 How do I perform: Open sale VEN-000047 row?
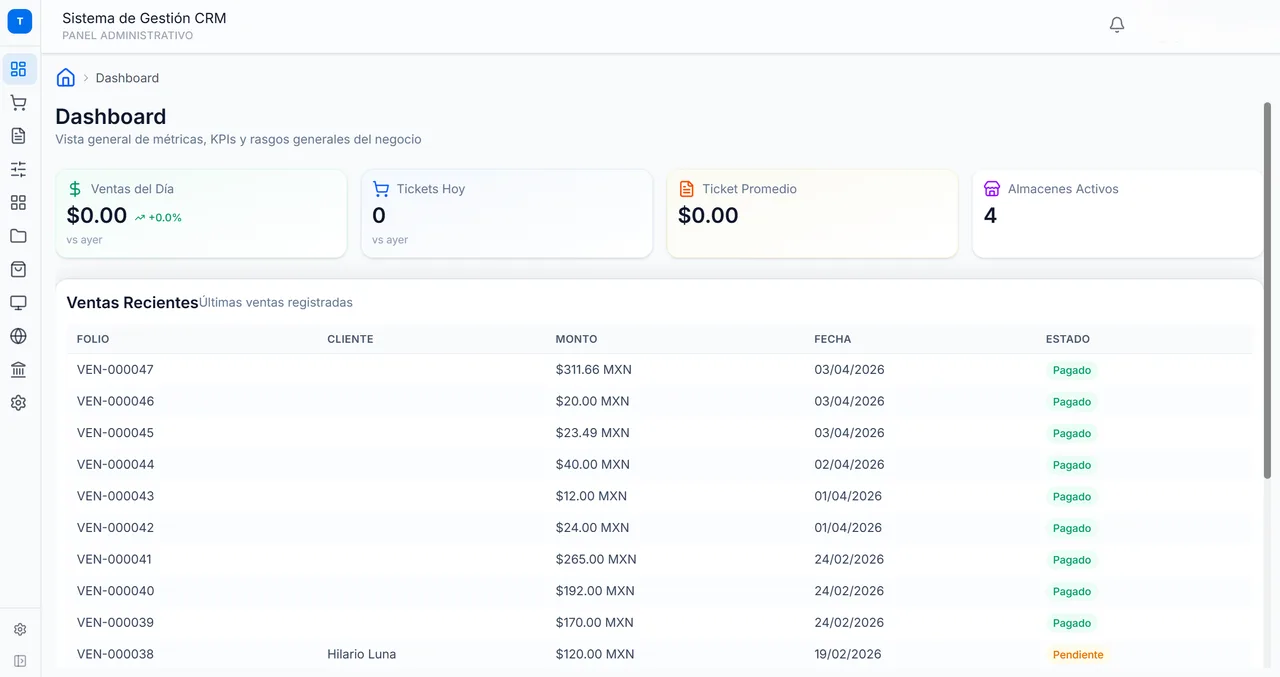tap(115, 370)
